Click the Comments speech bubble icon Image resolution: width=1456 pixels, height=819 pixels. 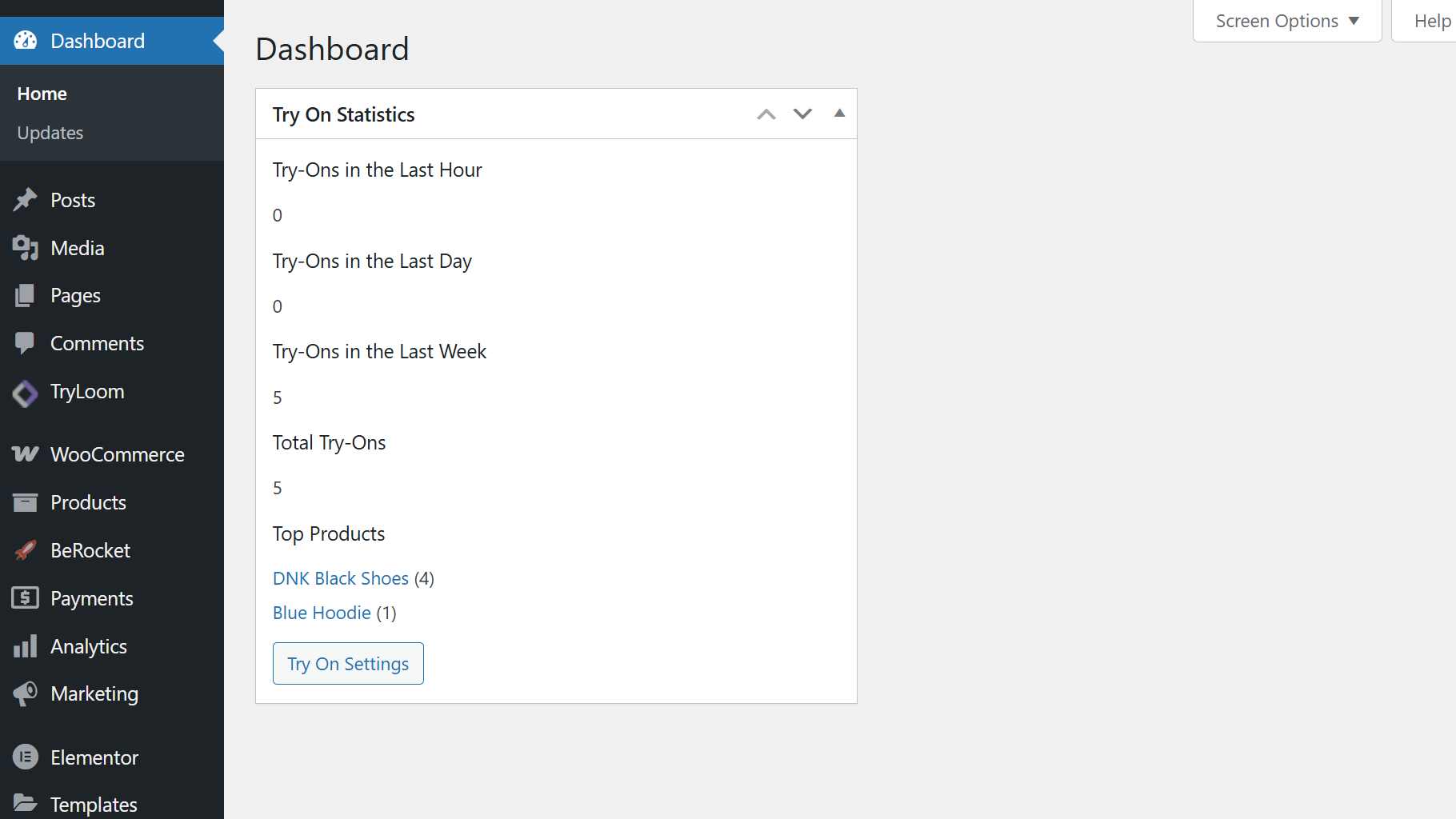(25, 343)
